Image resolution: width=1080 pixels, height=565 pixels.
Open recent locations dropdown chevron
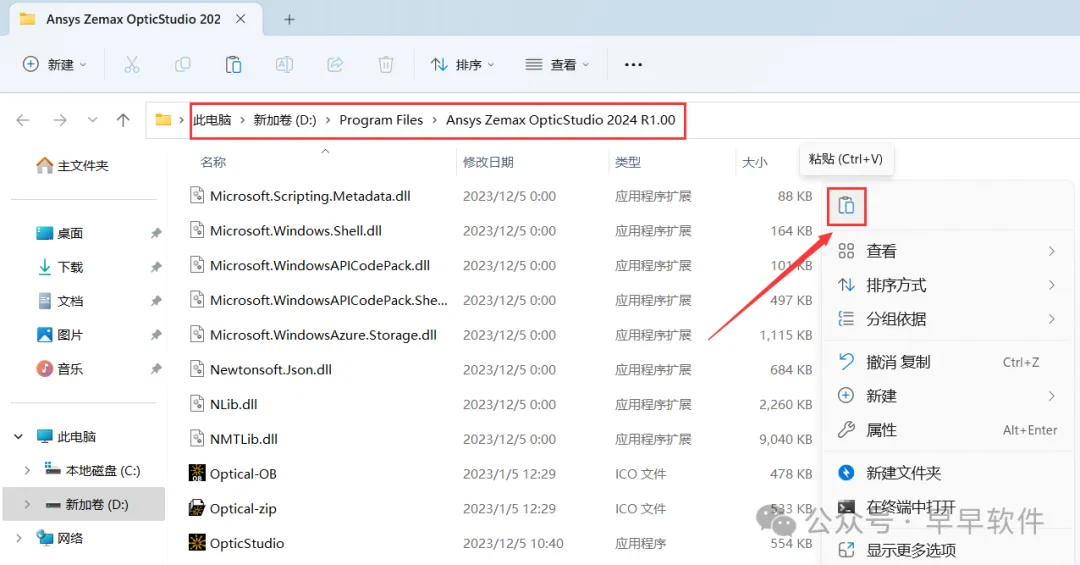point(92,121)
